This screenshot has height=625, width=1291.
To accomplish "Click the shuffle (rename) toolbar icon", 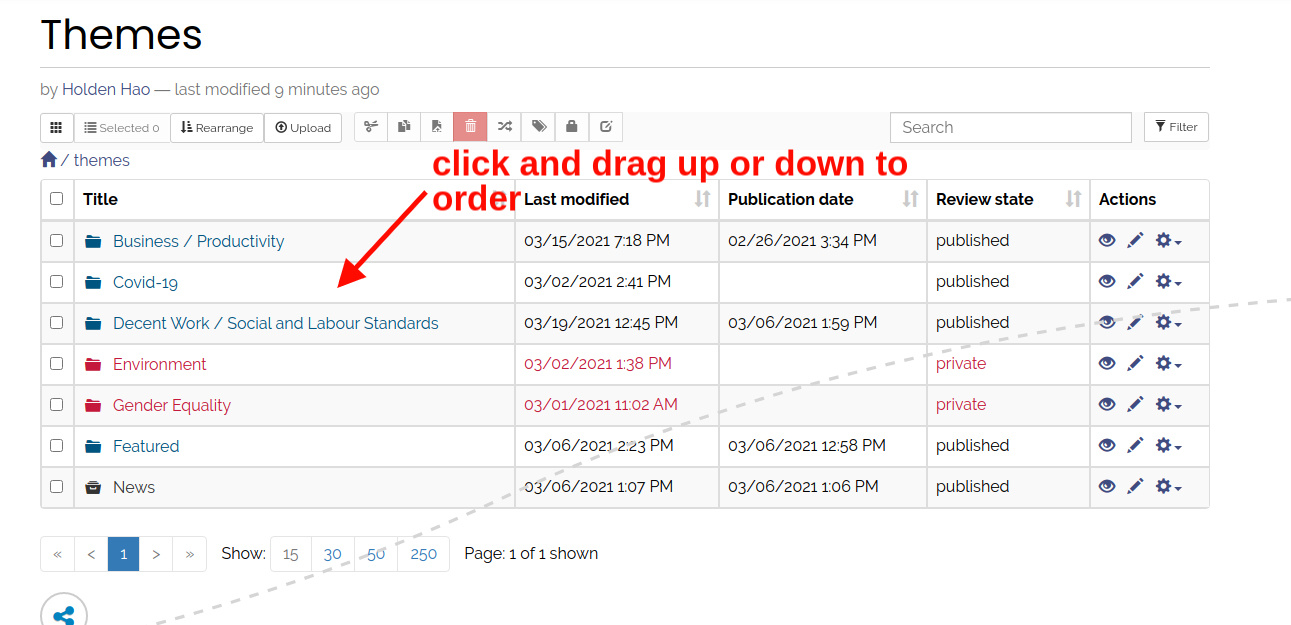I will pyautogui.click(x=504, y=127).
